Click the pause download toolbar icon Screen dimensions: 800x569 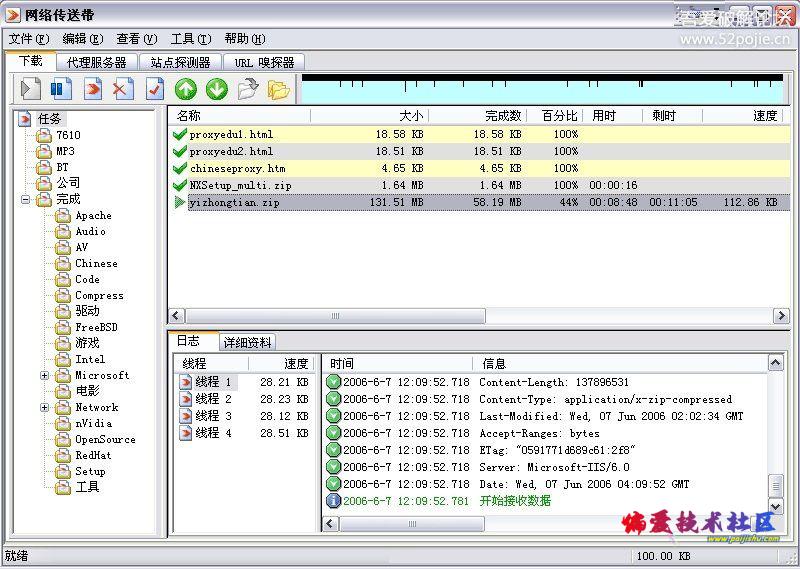click(61, 89)
